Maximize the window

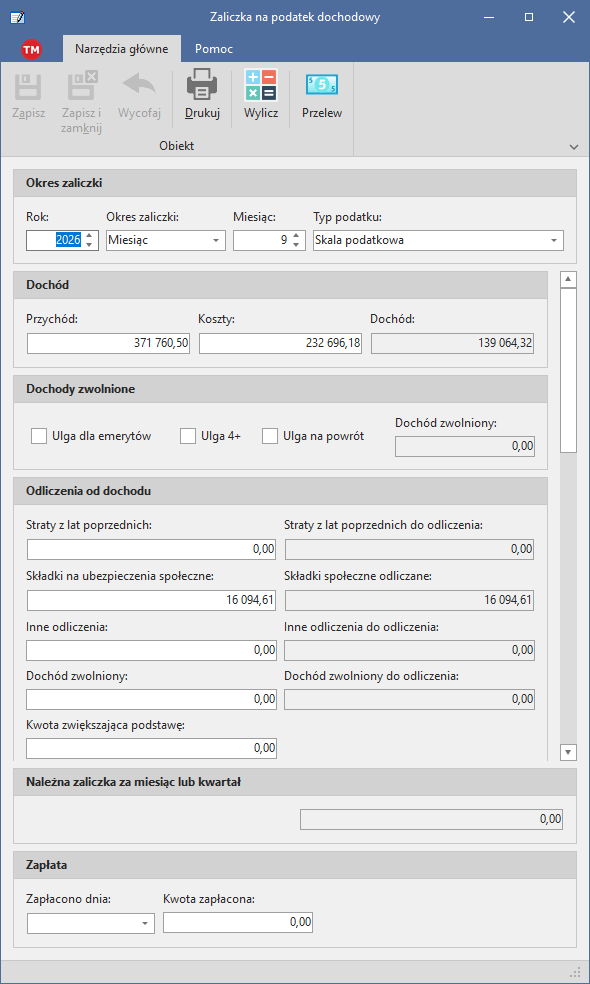tap(529, 17)
